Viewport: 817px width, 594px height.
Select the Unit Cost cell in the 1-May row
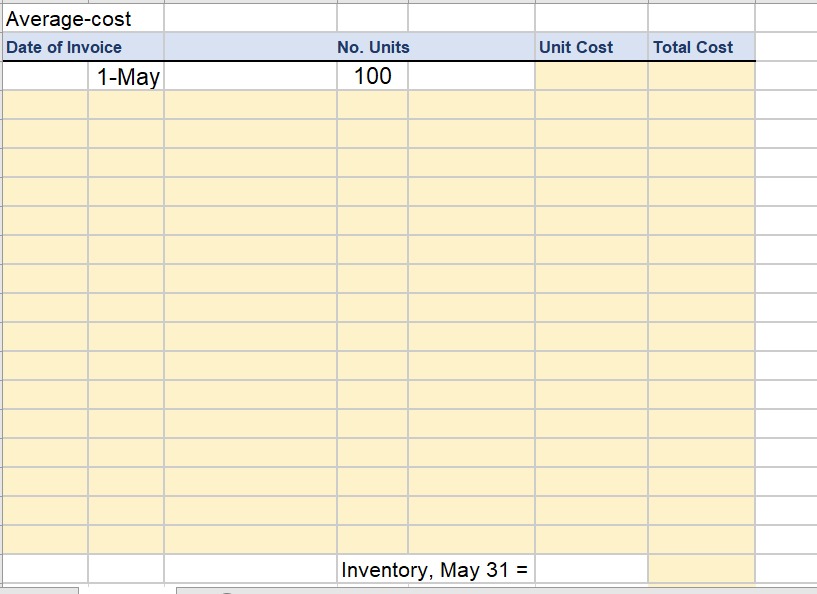point(591,76)
